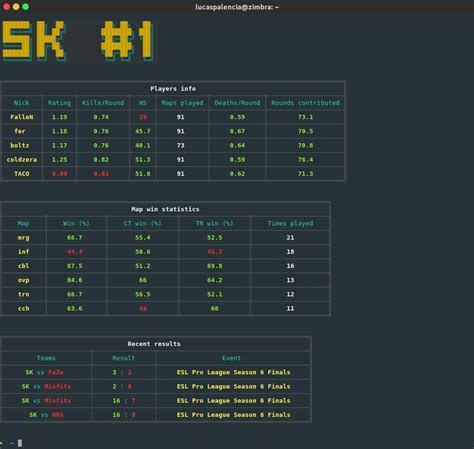
Task: Click event name in SK vs FaZe row
Action: point(233,372)
